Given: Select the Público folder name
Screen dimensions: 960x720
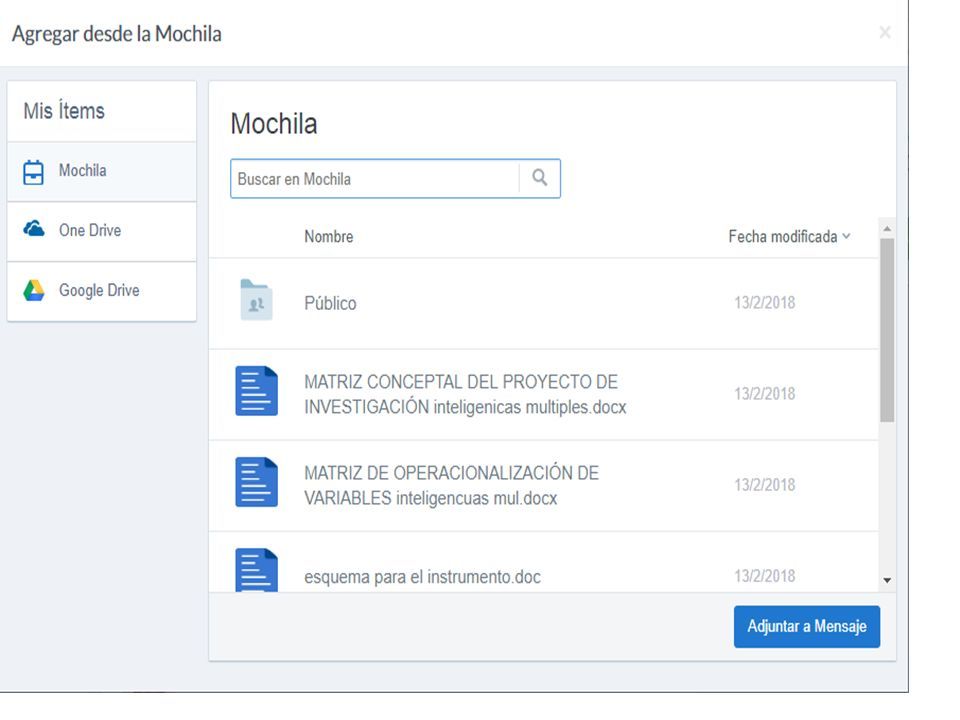Looking at the screenshot, I should pyautogui.click(x=330, y=303).
